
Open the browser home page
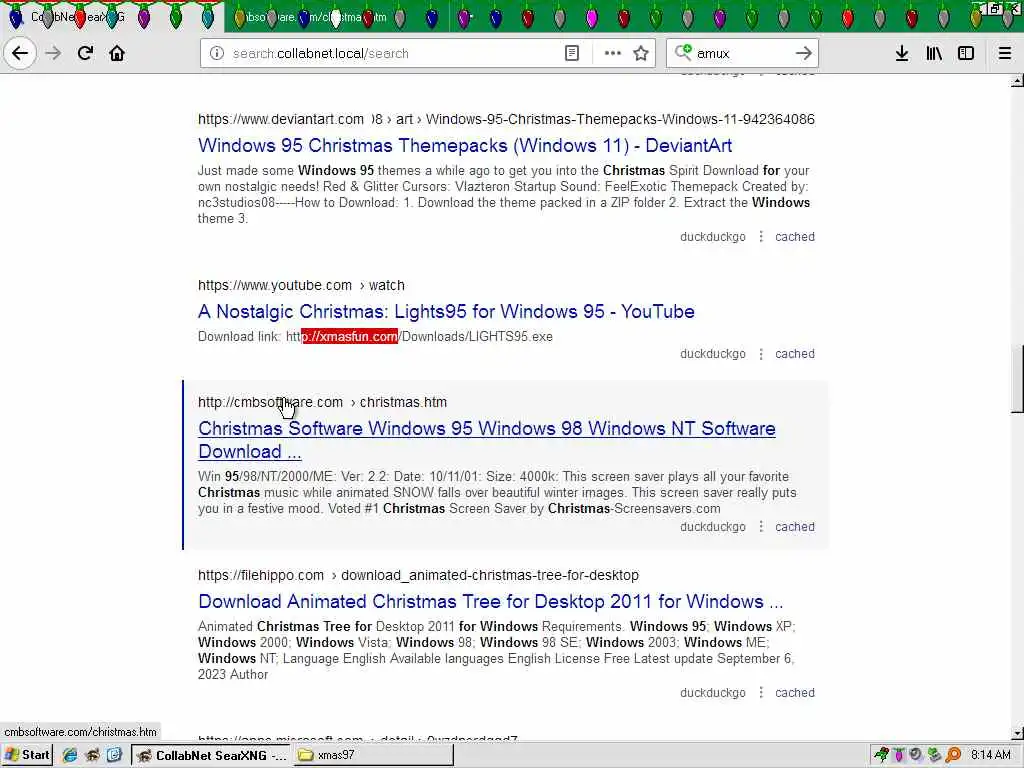tap(117, 53)
